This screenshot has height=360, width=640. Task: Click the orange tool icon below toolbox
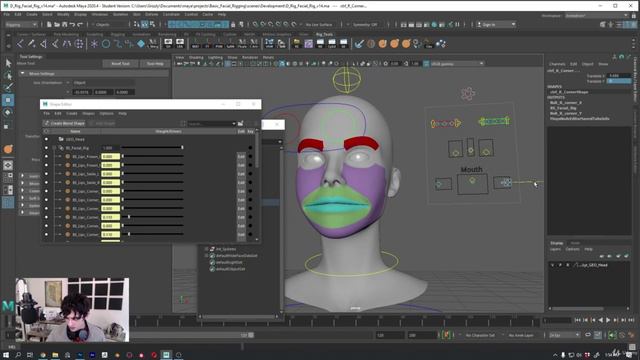pos(8,149)
